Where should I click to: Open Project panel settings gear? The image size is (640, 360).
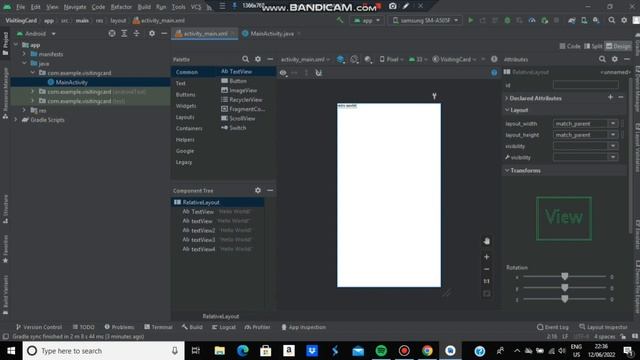pos(151,33)
